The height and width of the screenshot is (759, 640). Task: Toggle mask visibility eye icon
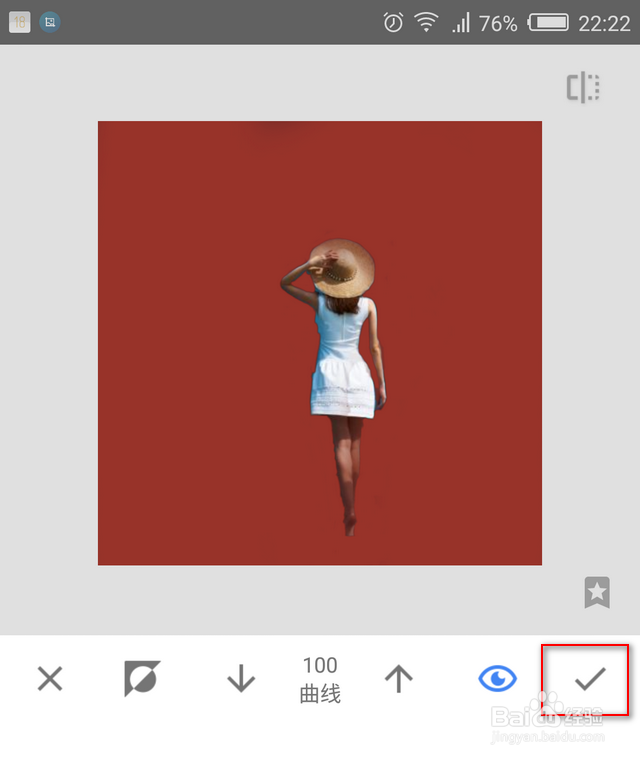pos(497,679)
